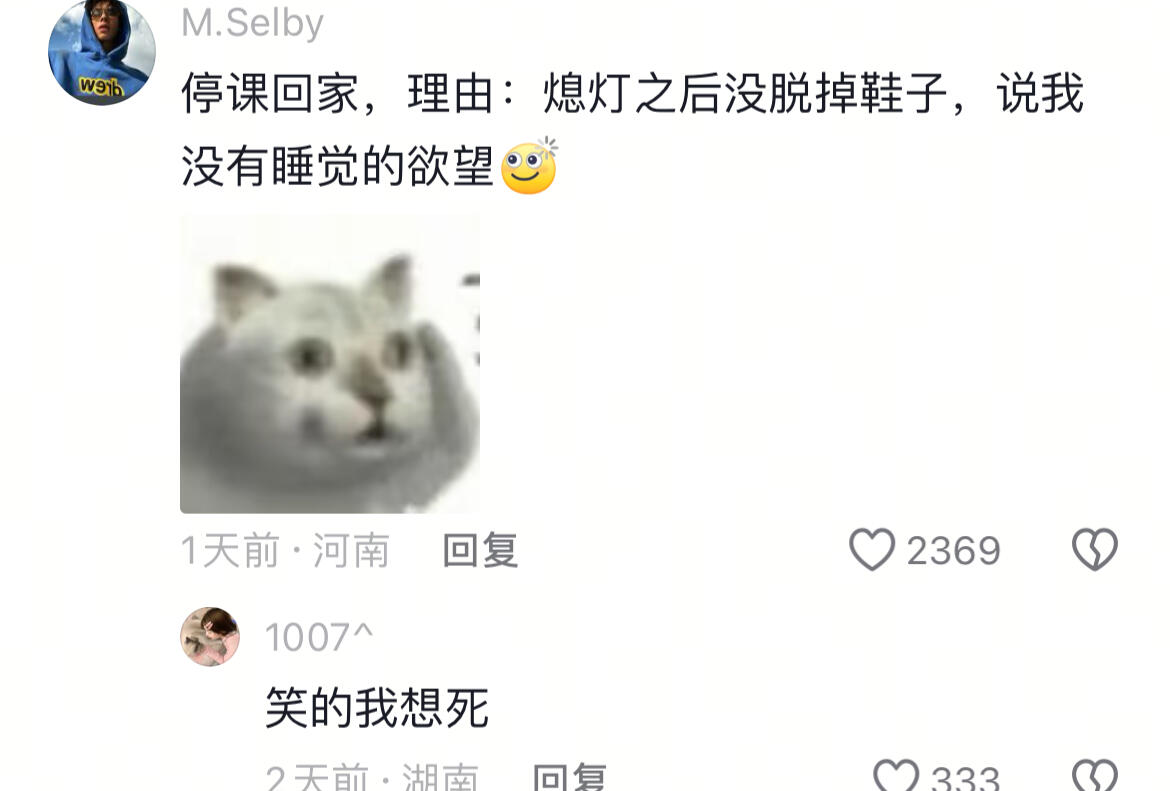
Task: Reply to M.Selby's comment via 回复
Action: pos(480,551)
